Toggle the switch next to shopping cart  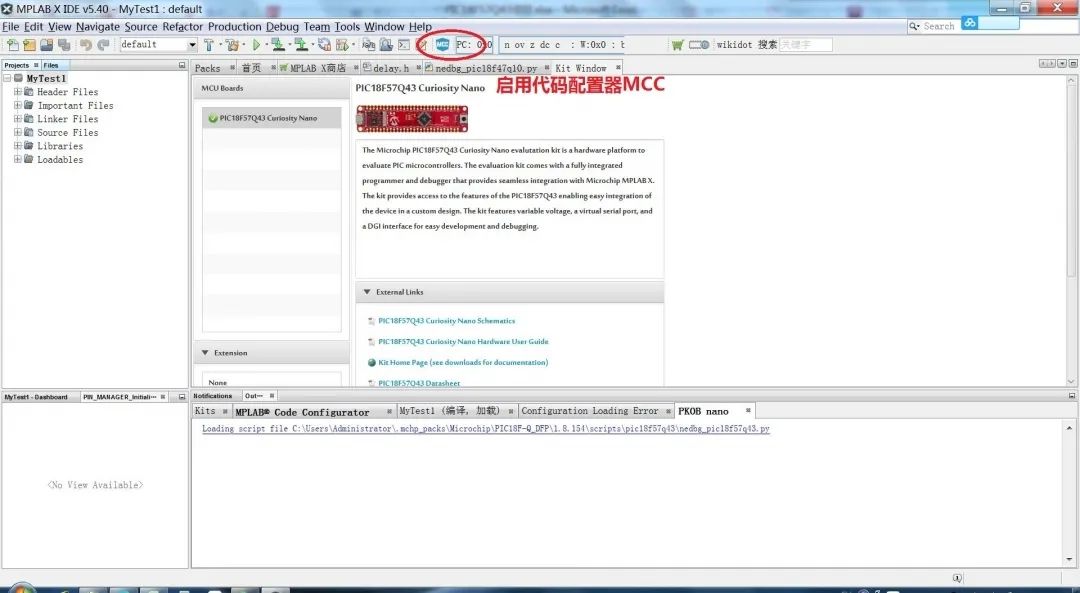(x=699, y=45)
